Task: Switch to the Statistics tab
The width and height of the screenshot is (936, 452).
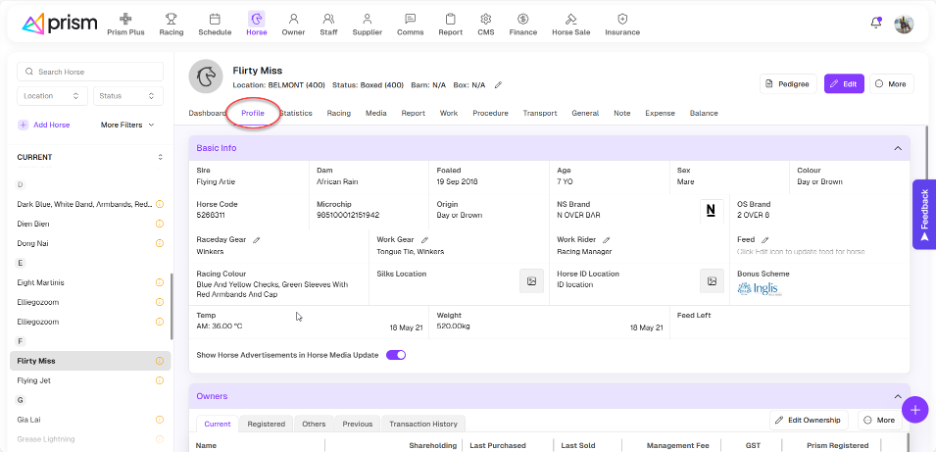Action: 297,113
